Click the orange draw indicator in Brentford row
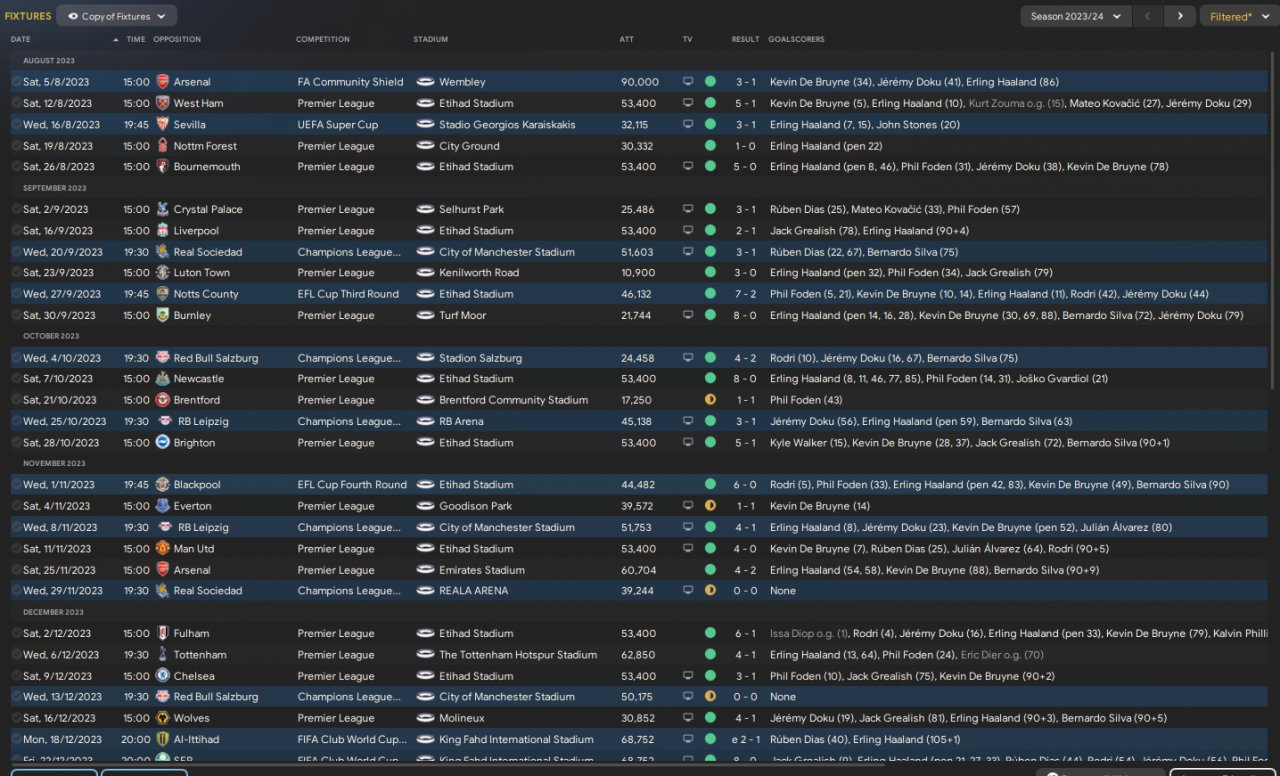The image size is (1280, 776). click(x=710, y=400)
